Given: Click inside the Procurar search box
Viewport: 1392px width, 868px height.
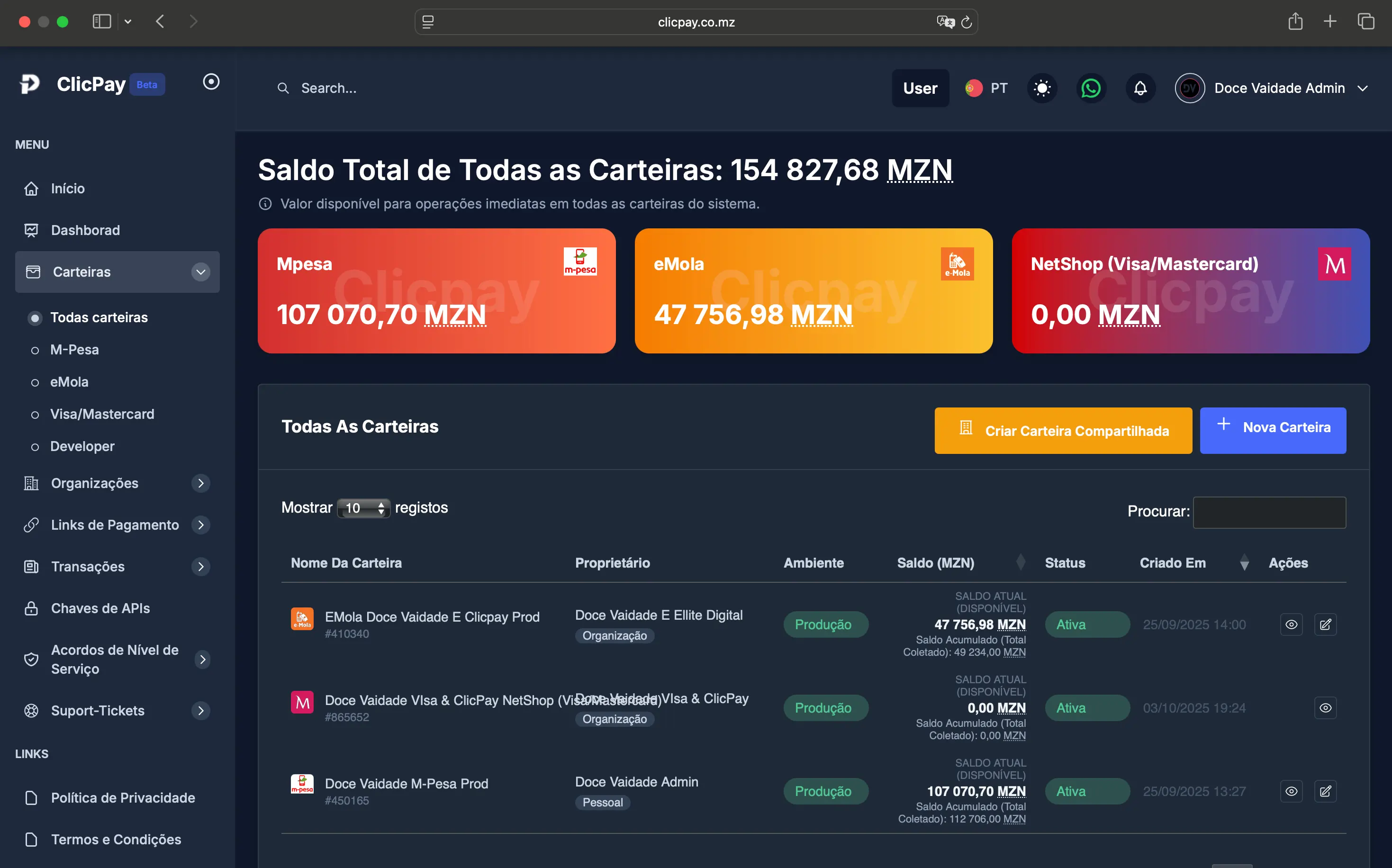Looking at the screenshot, I should (x=1269, y=512).
